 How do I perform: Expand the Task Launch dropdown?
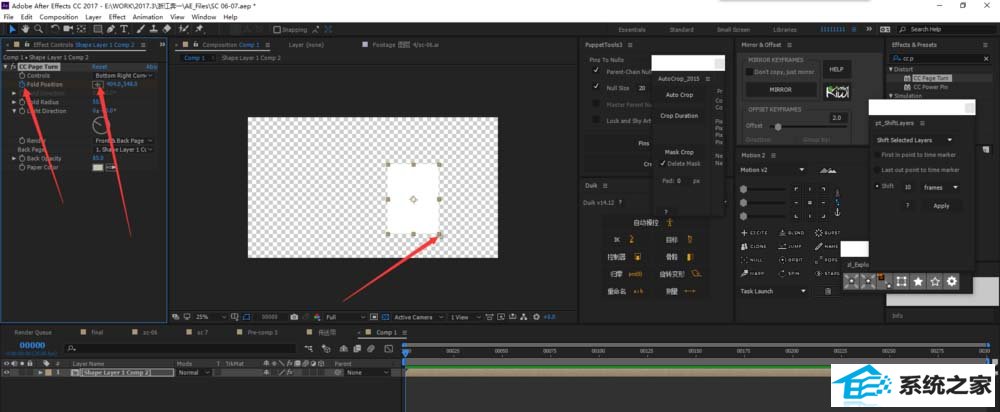coord(773,291)
